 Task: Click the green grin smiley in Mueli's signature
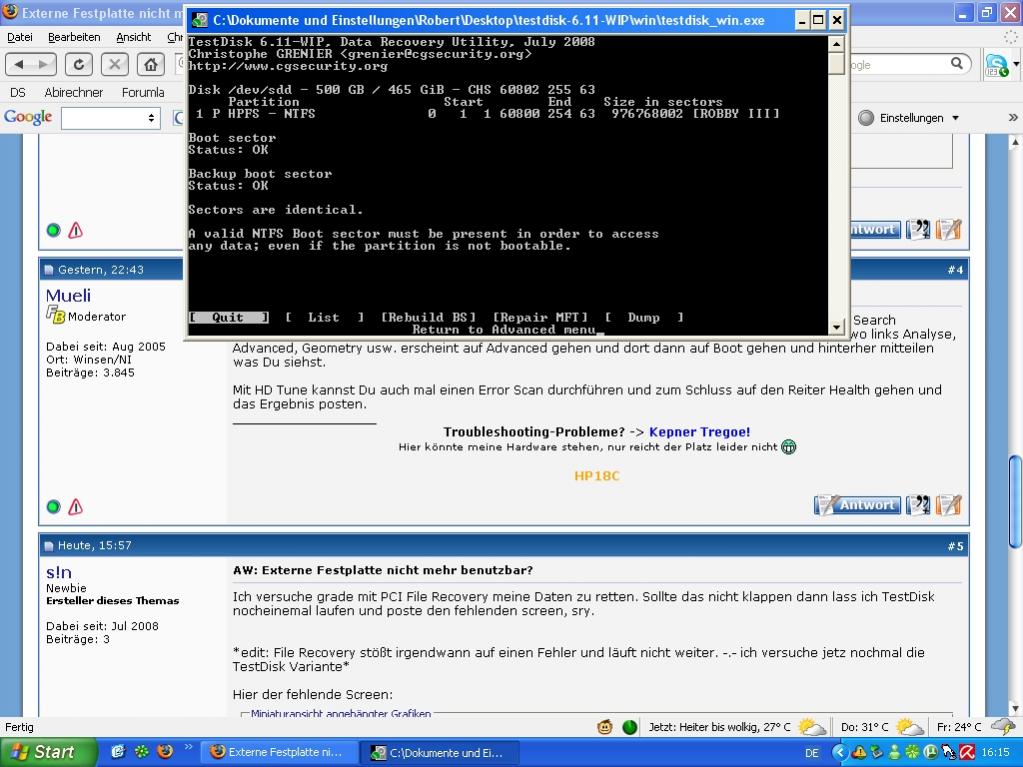[x=788, y=447]
